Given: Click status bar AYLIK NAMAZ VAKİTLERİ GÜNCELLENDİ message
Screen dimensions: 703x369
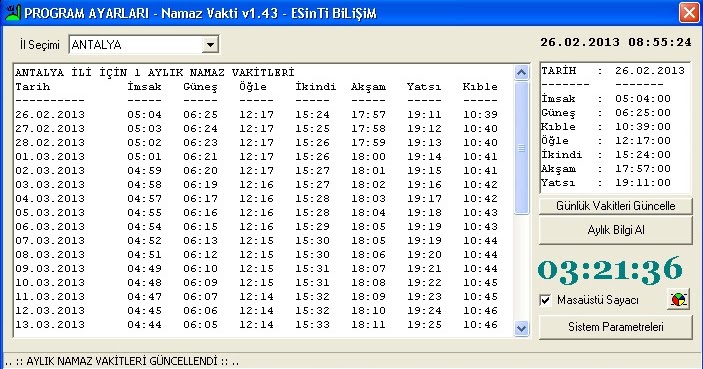Looking at the screenshot, I should (x=122, y=361).
